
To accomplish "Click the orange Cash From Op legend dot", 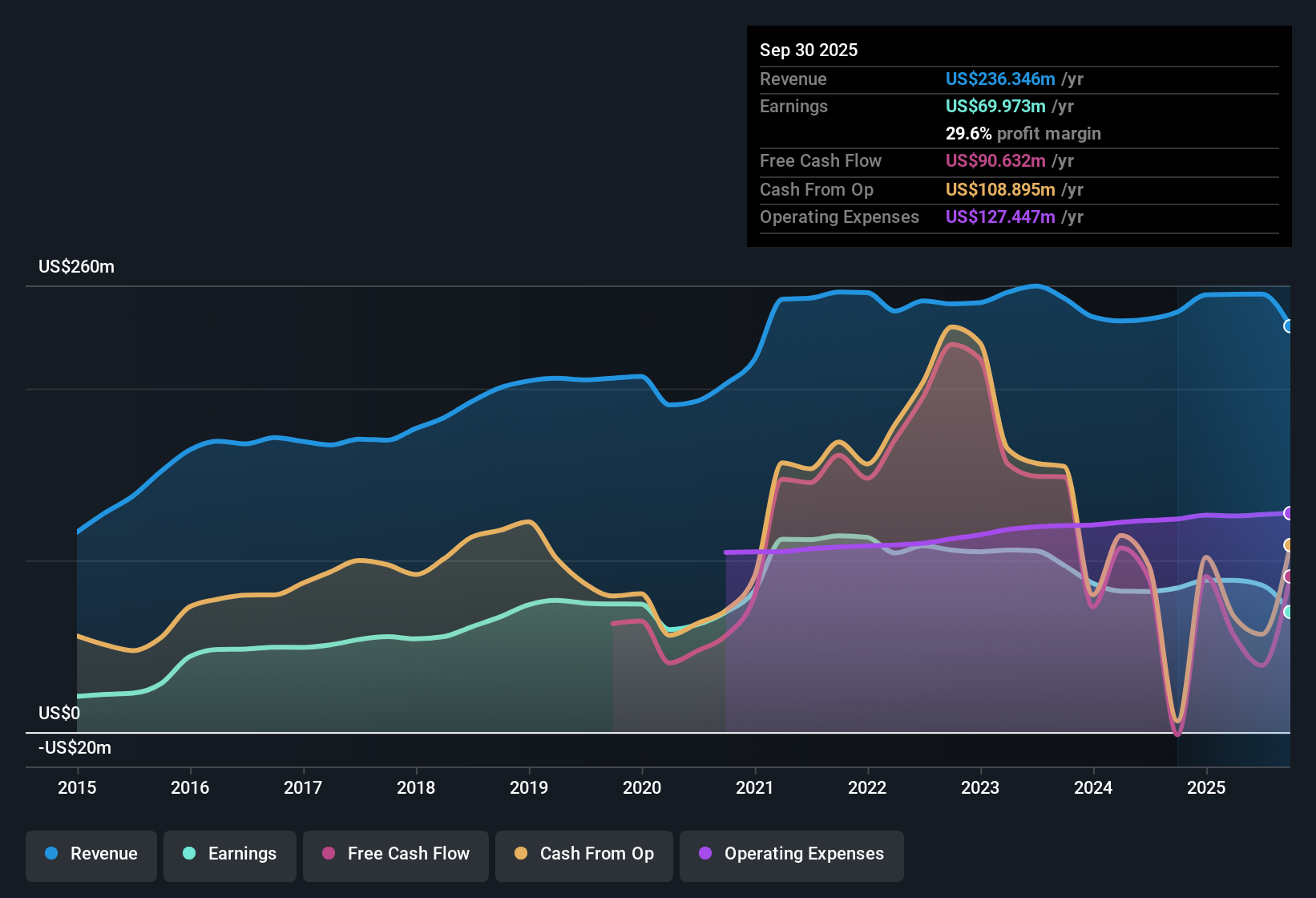I will click(x=520, y=854).
